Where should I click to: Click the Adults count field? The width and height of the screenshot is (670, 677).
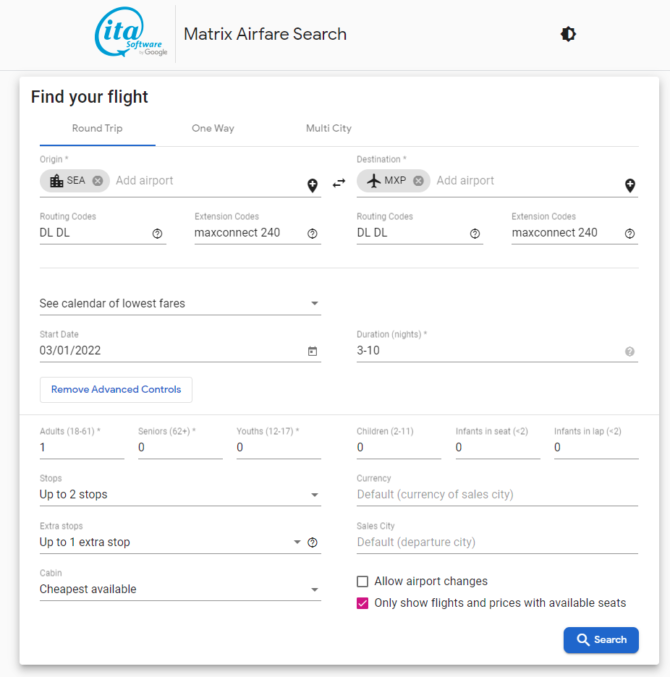tap(82, 447)
